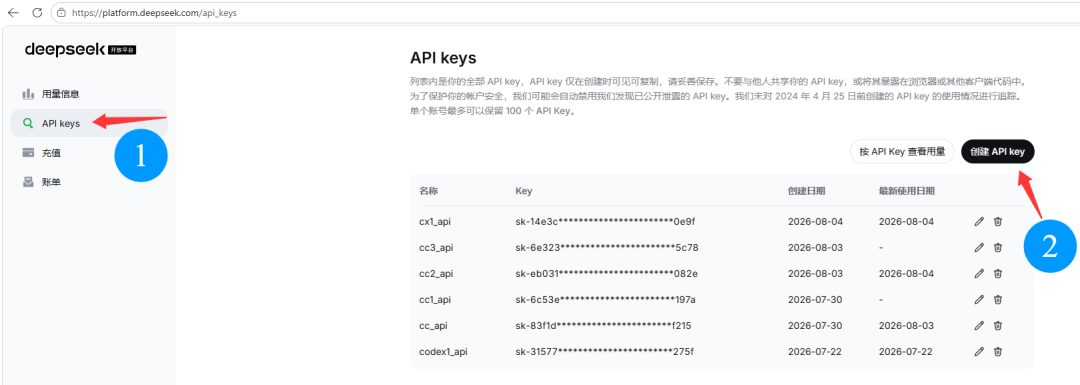
Task: Edit the cx1_api key name
Action: click(979, 221)
